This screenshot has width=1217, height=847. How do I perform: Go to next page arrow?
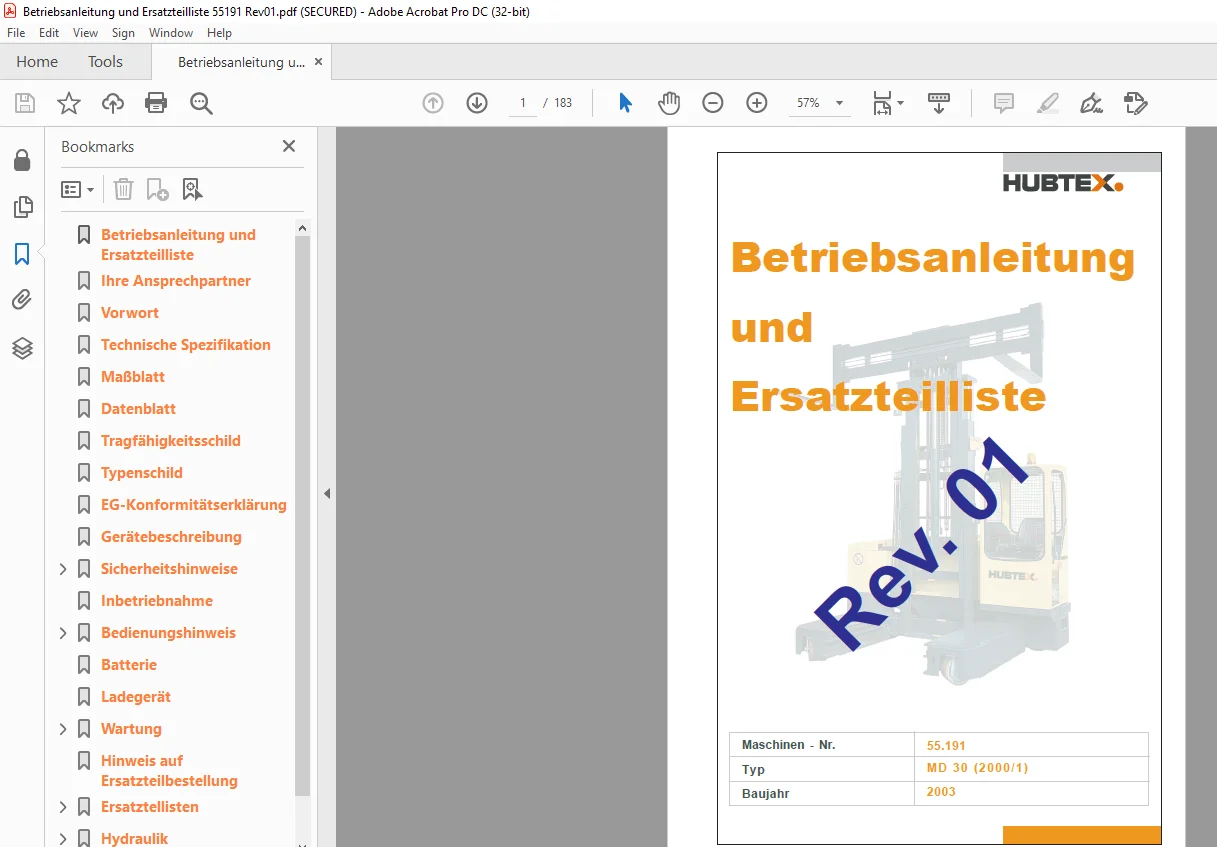click(x=477, y=103)
